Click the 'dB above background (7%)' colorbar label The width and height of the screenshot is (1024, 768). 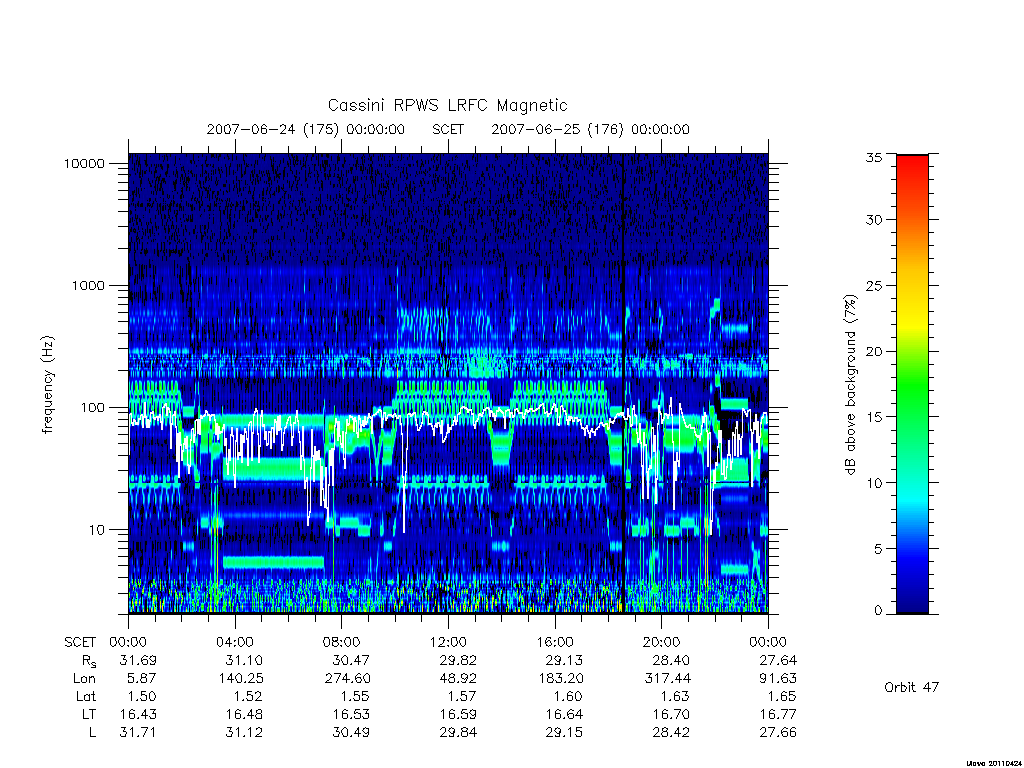(850, 385)
